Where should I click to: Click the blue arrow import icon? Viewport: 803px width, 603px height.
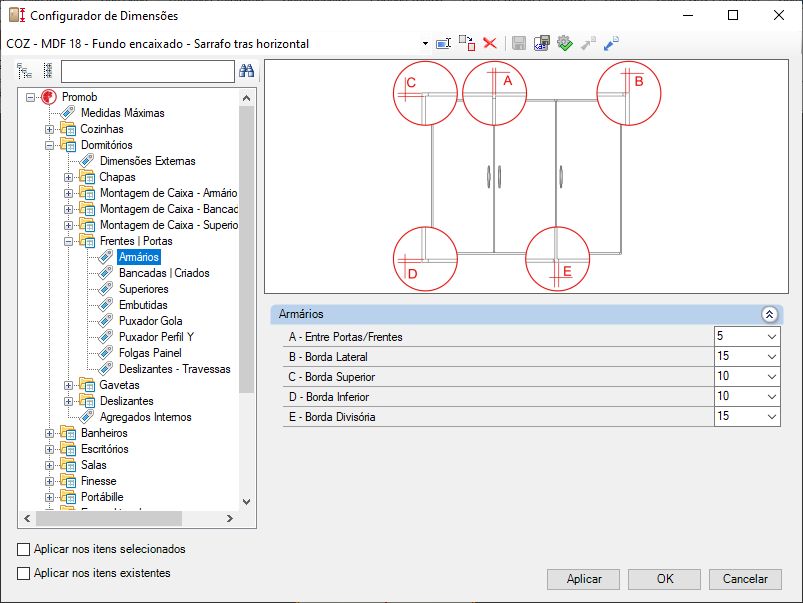(x=612, y=43)
